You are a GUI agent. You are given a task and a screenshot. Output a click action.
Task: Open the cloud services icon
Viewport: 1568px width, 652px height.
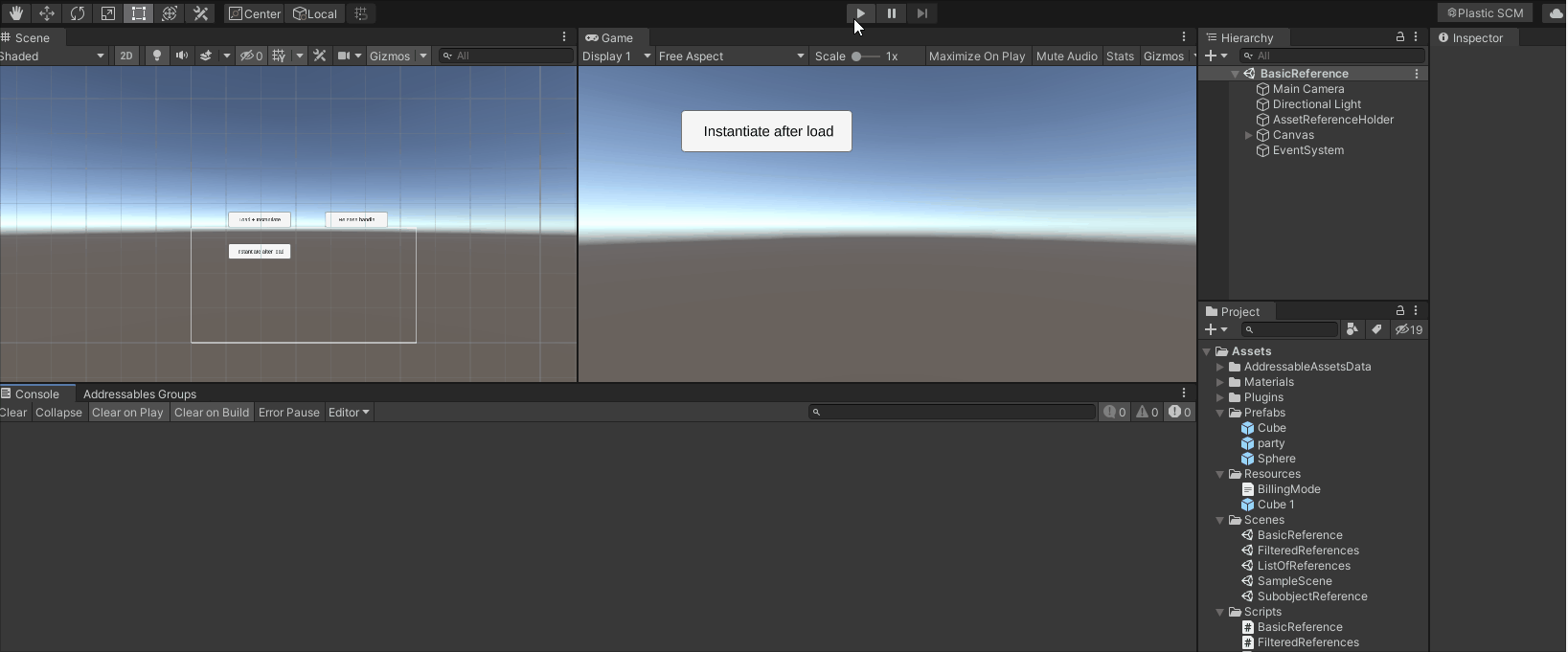point(1556,13)
